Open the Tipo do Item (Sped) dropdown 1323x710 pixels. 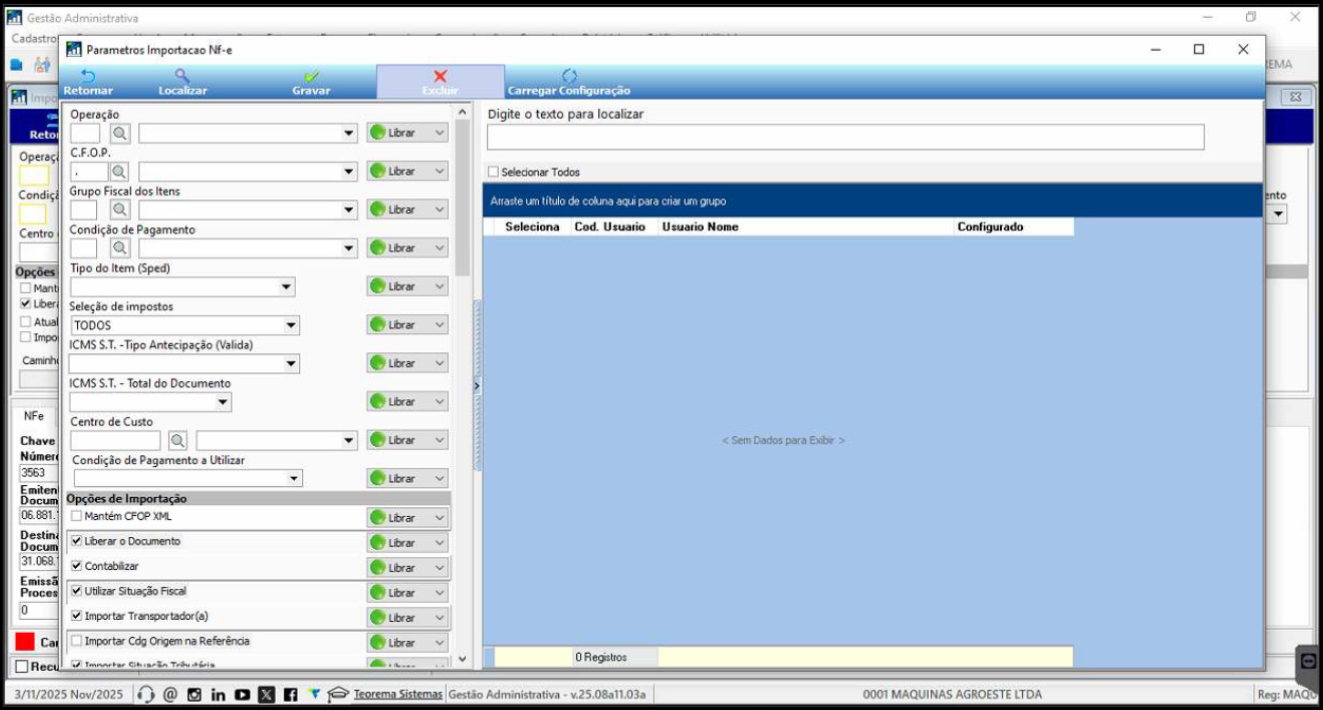286,287
